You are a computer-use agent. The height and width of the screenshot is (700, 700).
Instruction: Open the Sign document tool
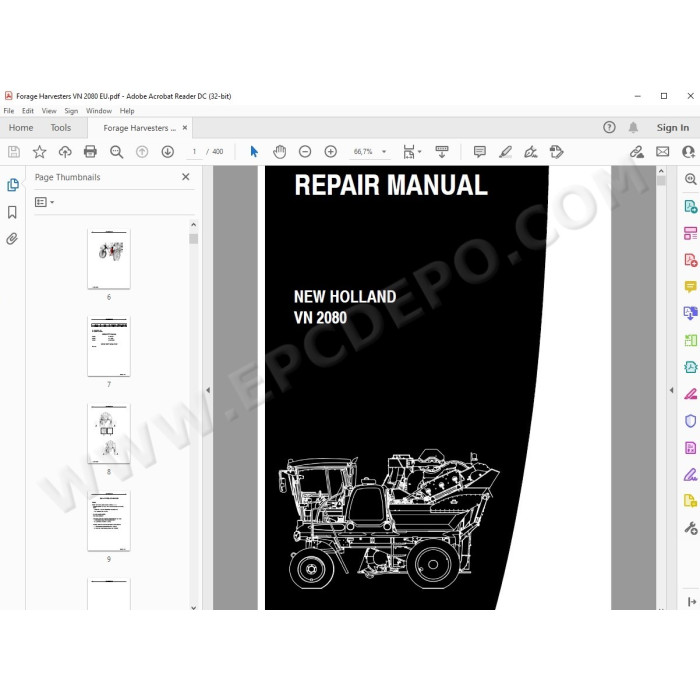click(x=531, y=152)
